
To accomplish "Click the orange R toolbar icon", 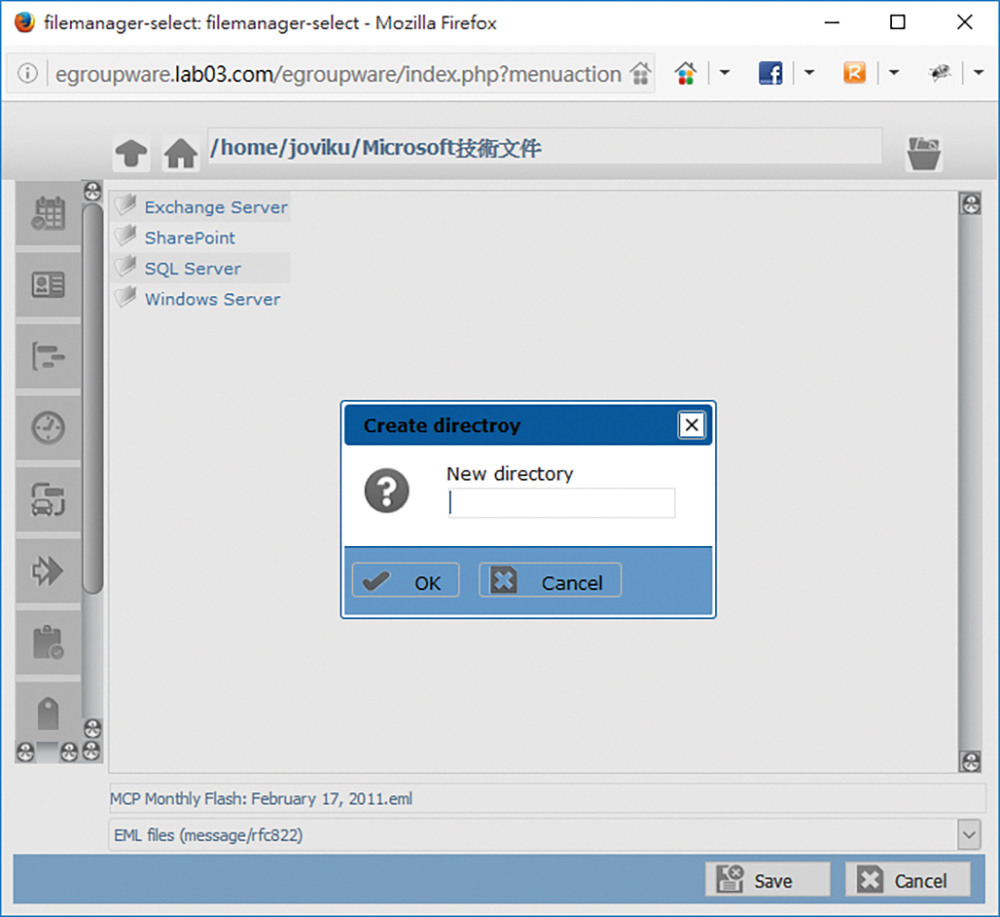I will pyautogui.click(x=855, y=73).
